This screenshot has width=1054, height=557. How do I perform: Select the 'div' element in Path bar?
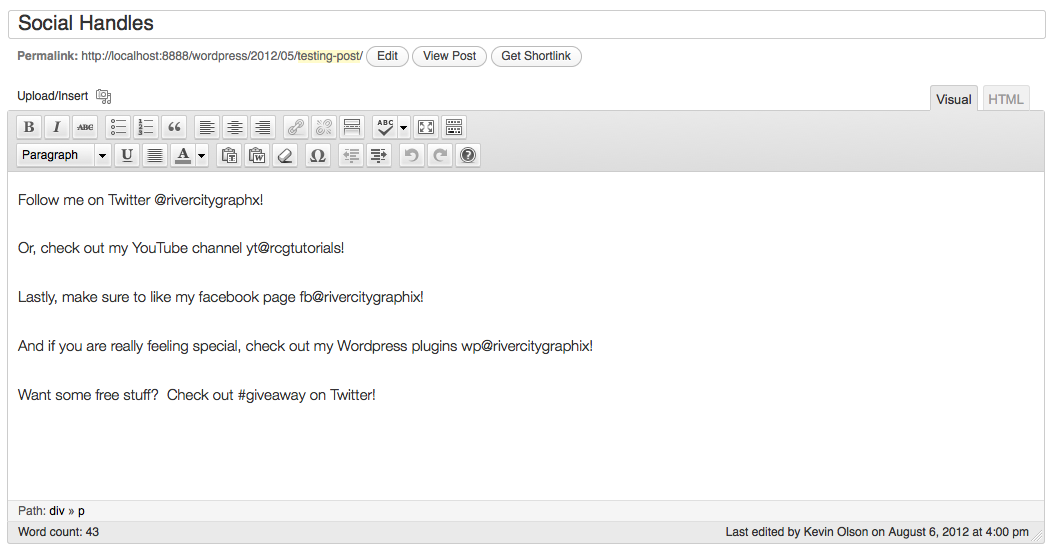click(x=57, y=511)
